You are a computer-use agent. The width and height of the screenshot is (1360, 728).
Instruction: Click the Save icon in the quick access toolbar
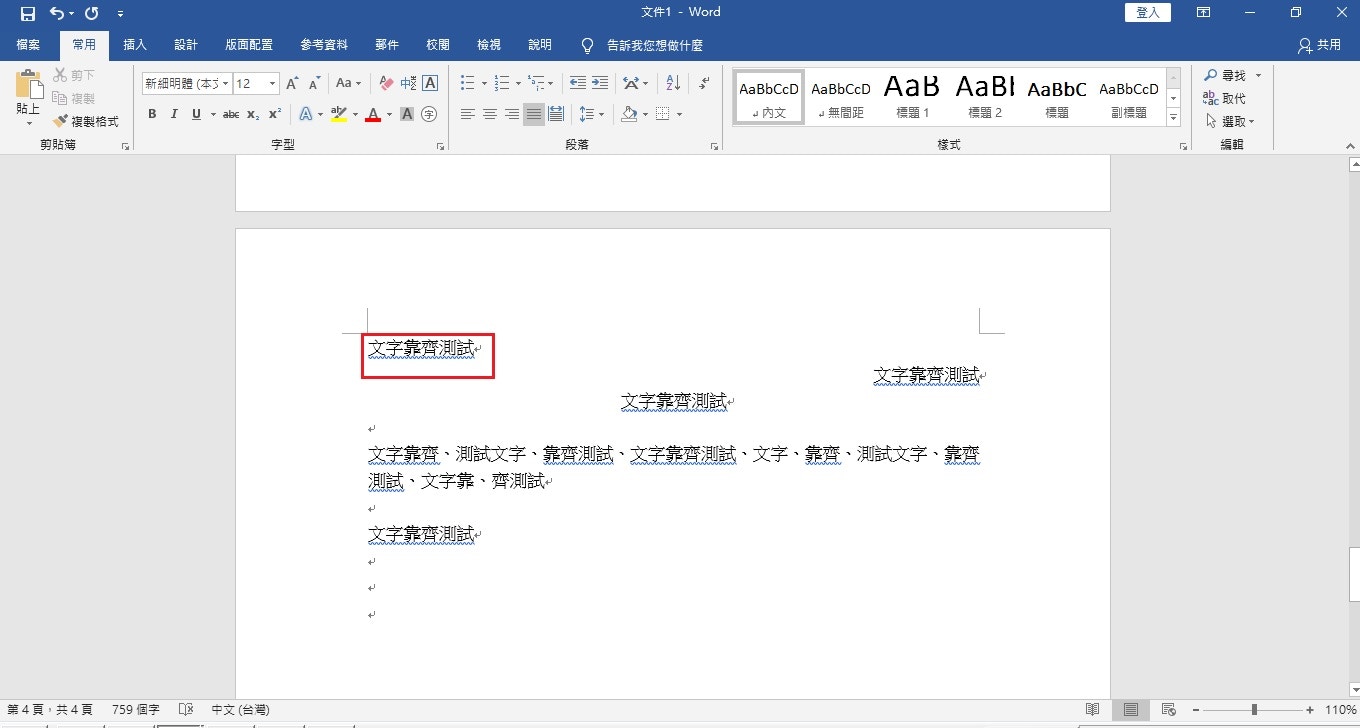[27, 13]
